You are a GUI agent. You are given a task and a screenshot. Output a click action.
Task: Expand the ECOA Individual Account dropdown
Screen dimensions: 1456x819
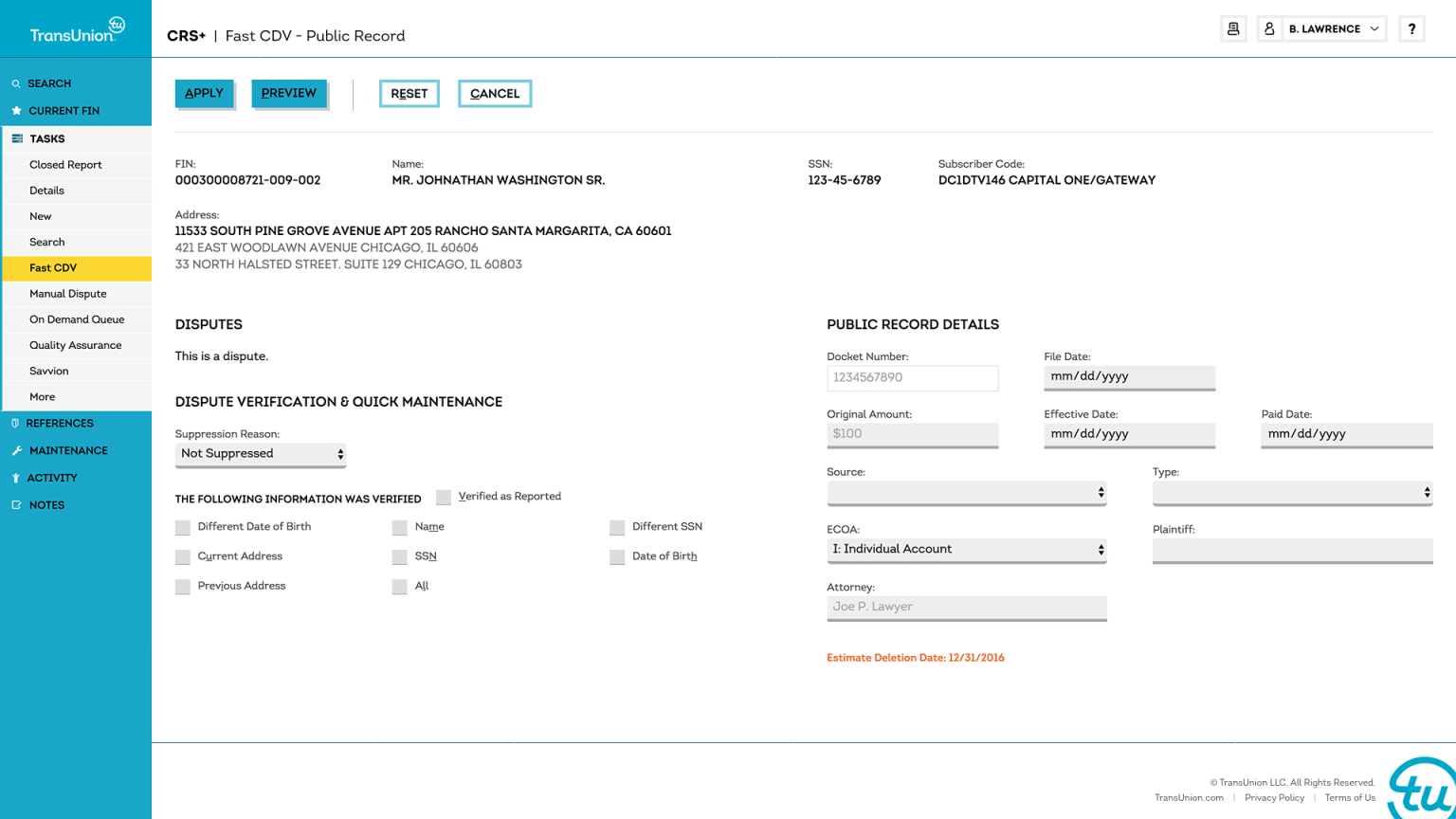tap(966, 550)
